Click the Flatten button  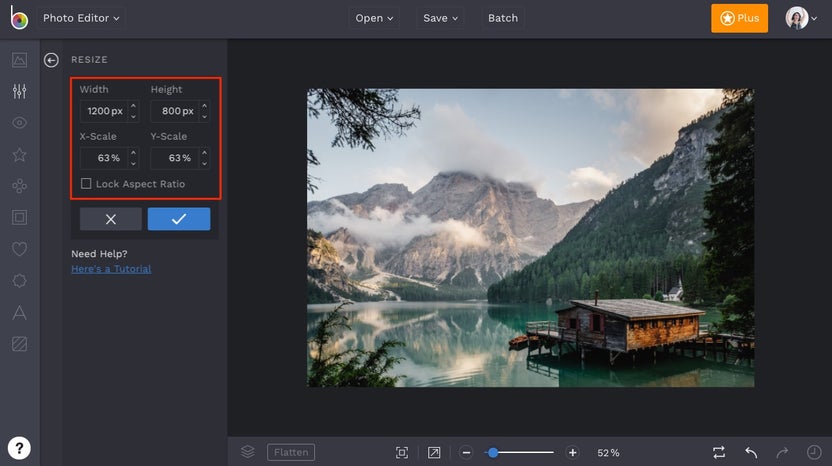point(291,452)
